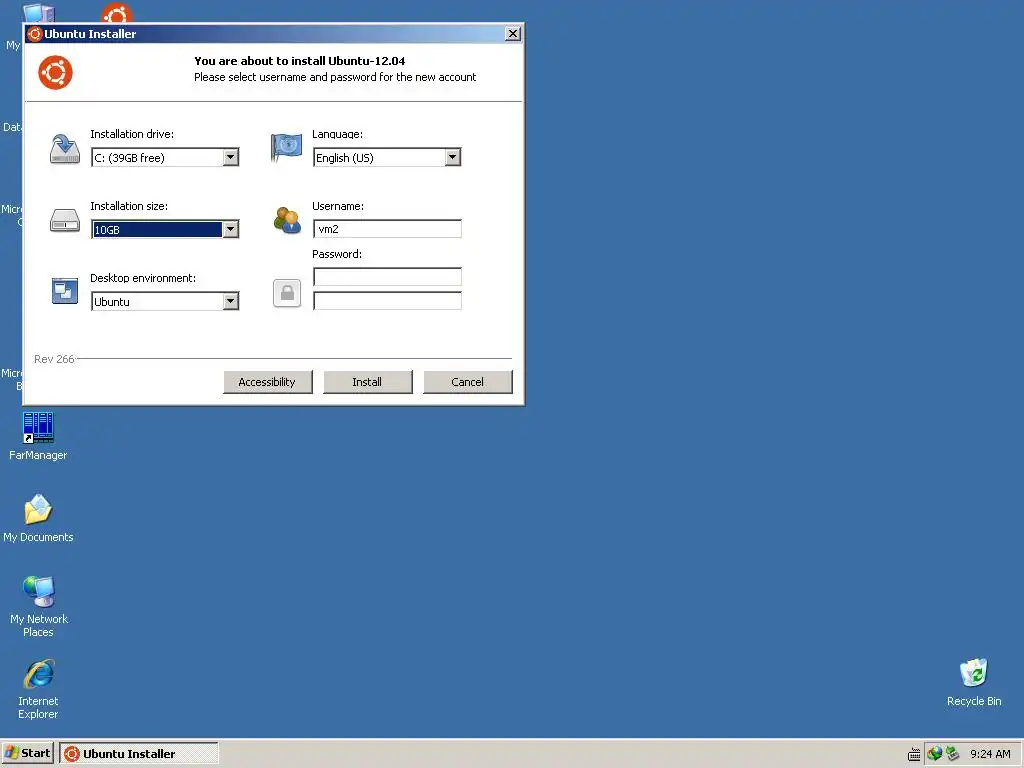Click the 'You are about to install Ubuntu-12.04' heading
This screenshot has width=1024, height=768.
(300, 61)
